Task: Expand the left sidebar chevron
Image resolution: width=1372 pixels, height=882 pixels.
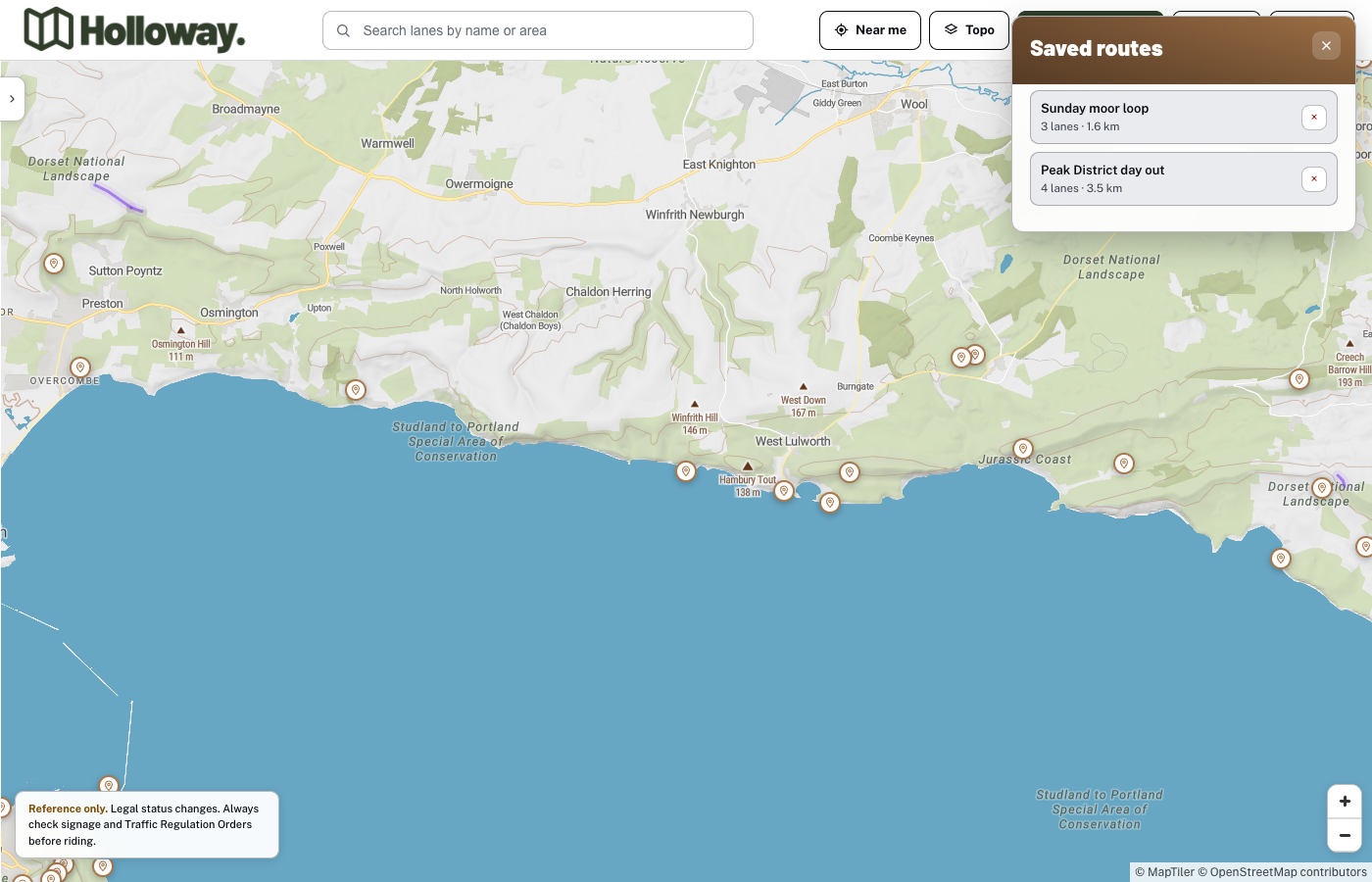Action: click(x=12, y=99)
